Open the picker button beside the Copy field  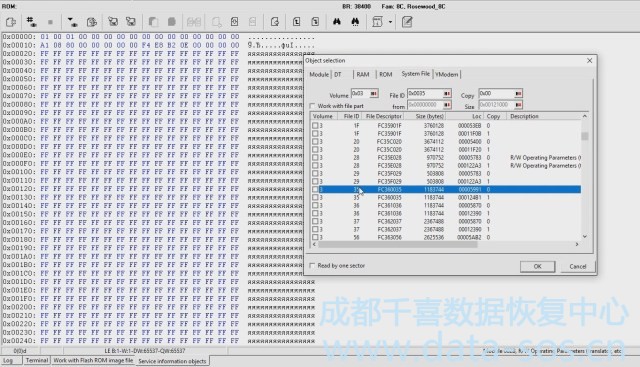[x=518, y=93]
